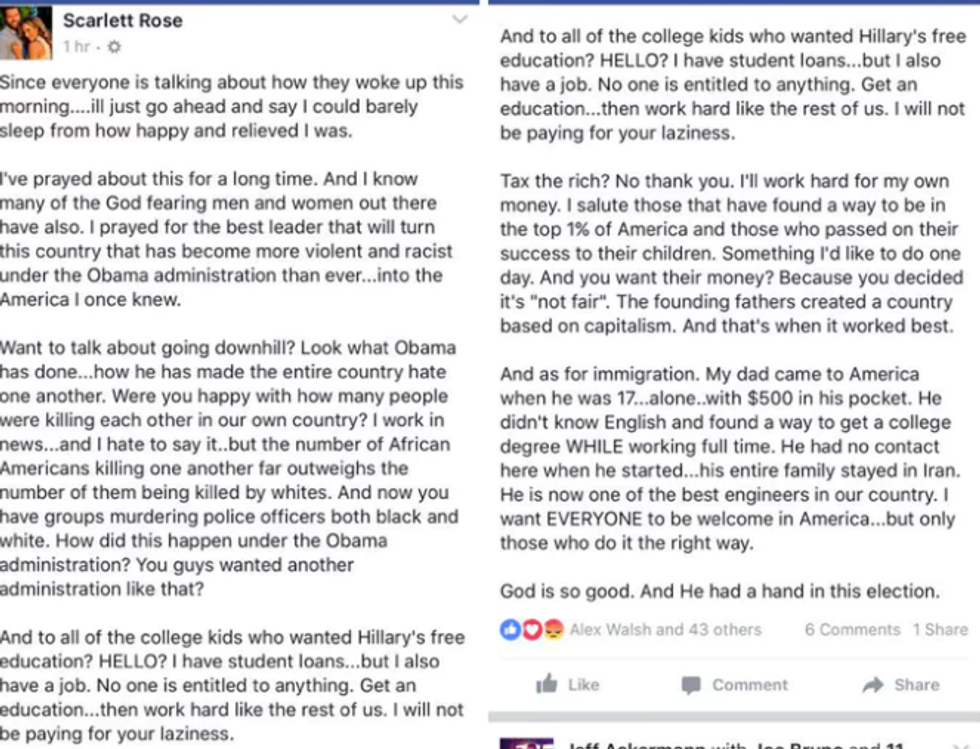Click the 1 hr post timestamp
The width and height of the screenshot is (980, 749).
click(76, 47)
